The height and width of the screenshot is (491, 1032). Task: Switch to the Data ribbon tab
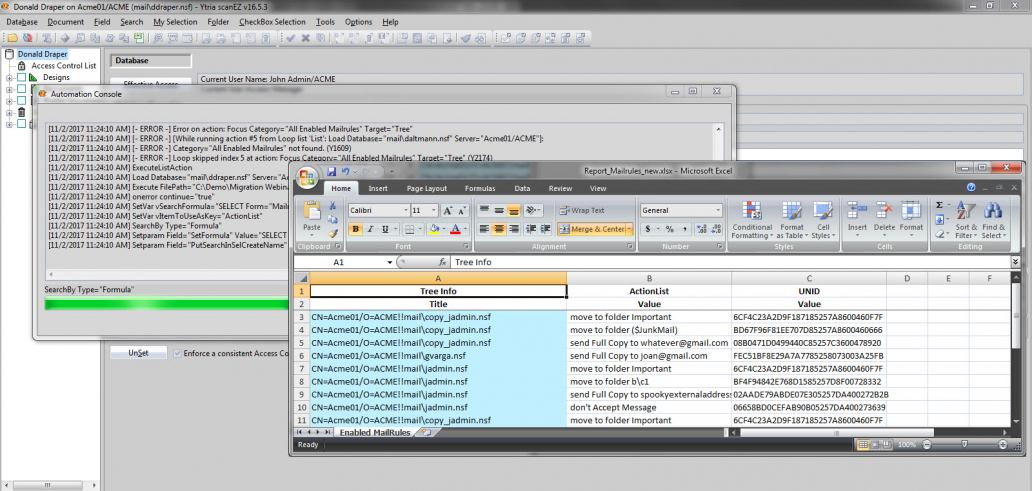(x=522, y=188)
